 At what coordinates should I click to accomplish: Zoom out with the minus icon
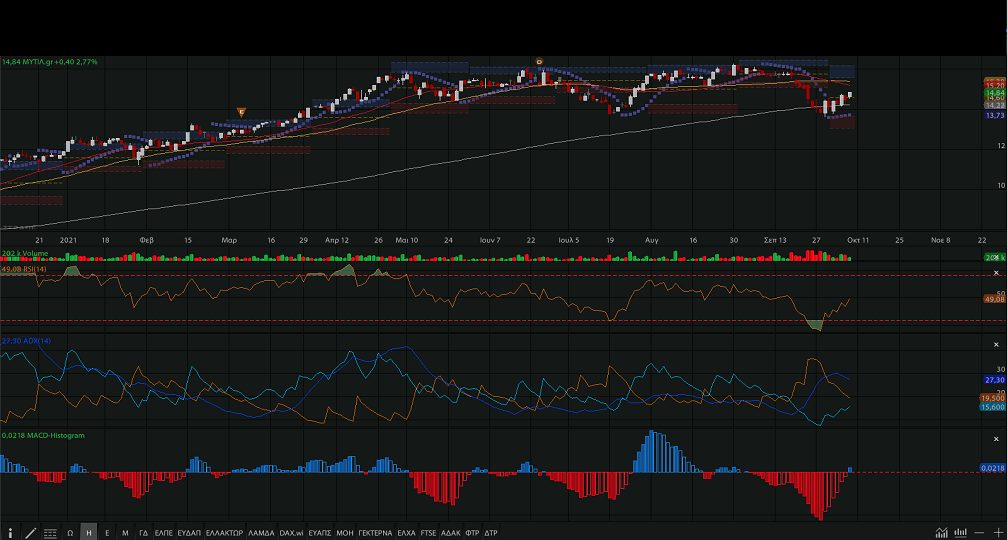pyautogui.click(x=979, y=532)
